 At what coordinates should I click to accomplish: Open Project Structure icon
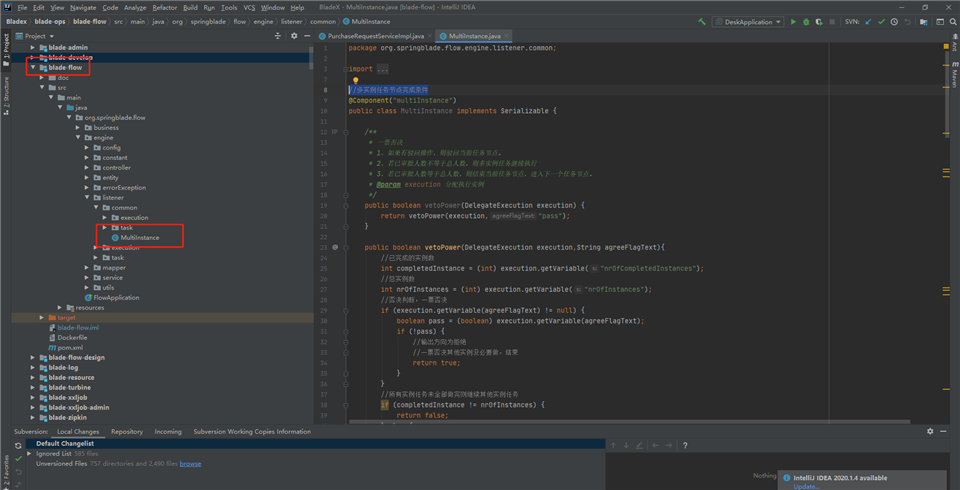pos(923,21)
